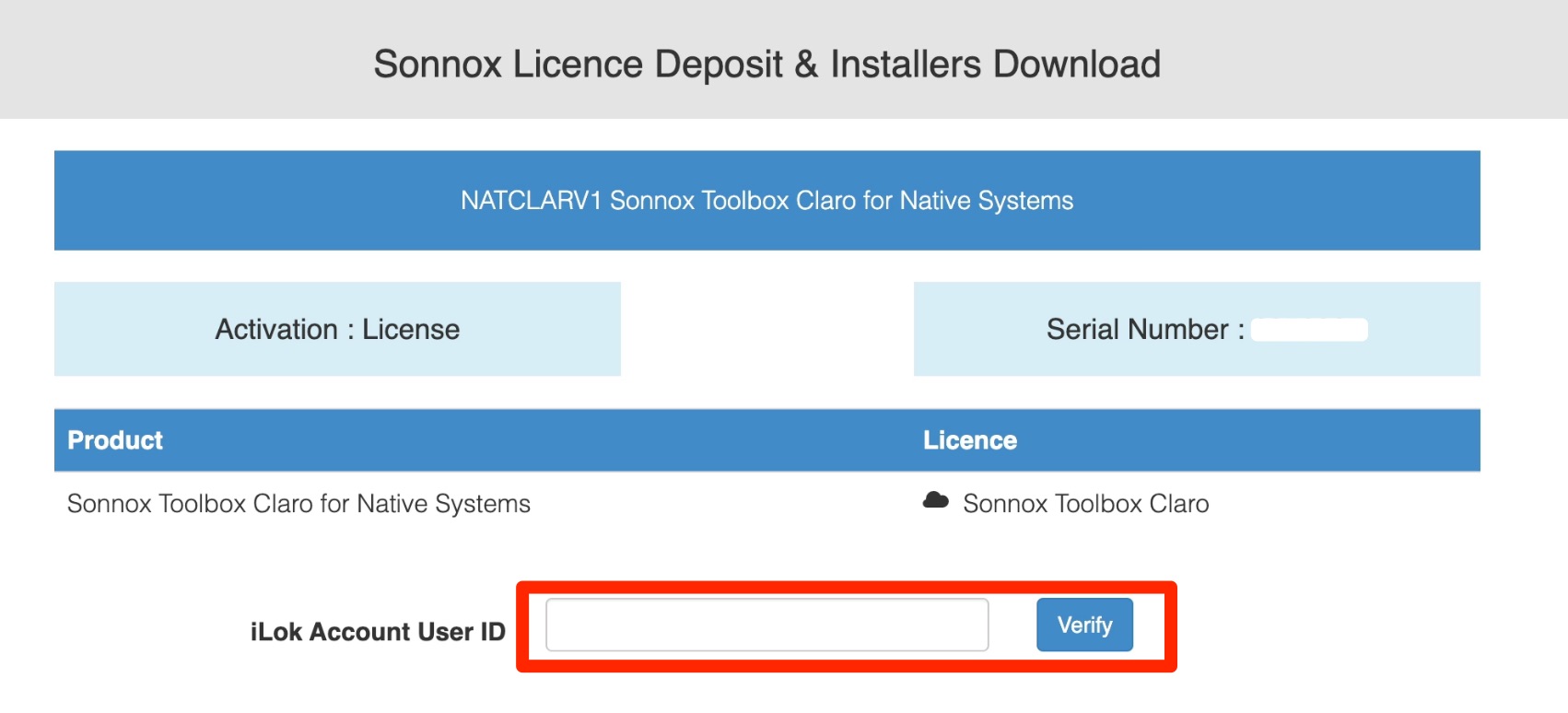The height and width of the screenshot is (713, 1568).
Task: Select the Sonnox Toolbox Claro for Native Systems row
Action: pos(766,504)
